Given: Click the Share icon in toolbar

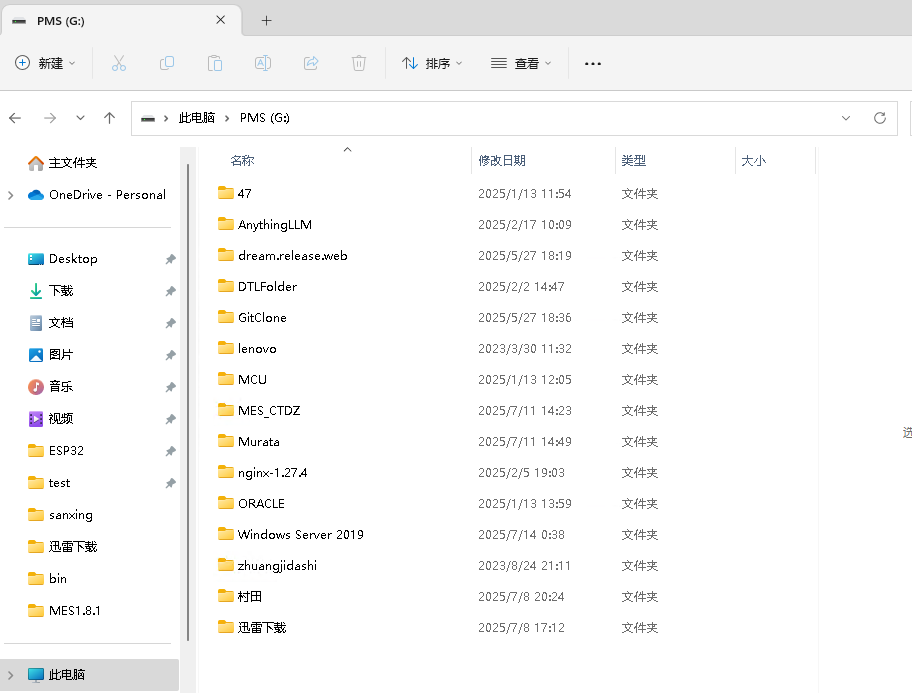Looking at the screenshot, I should 311,63.
